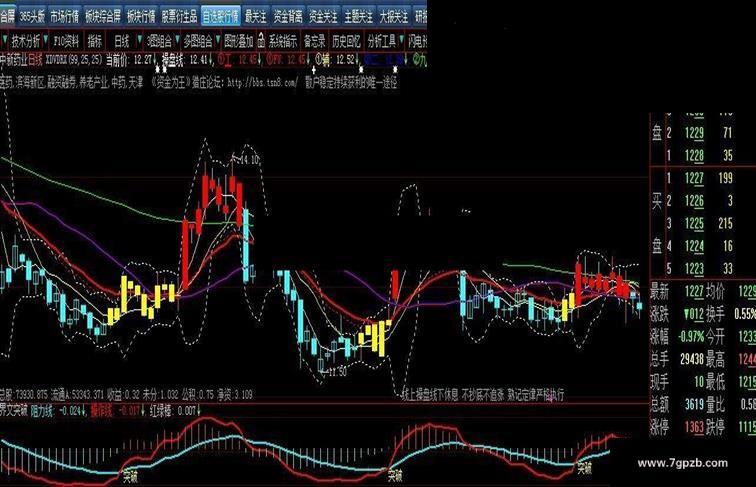Switch to the 大报关注 tab

393,17
